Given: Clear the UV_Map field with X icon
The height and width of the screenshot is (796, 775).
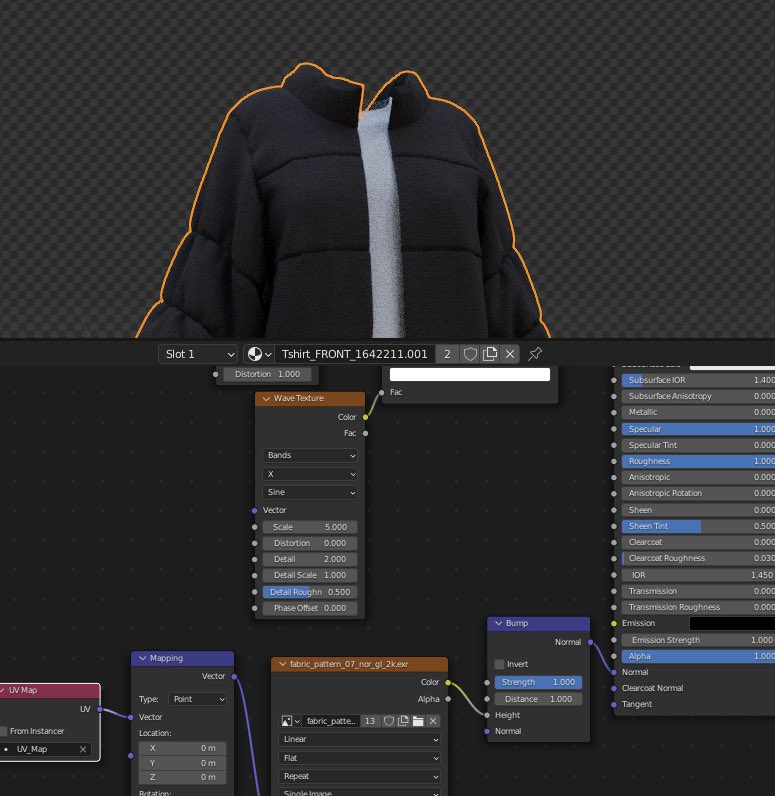Looking at the screenshot, I should tap(83, 749).
